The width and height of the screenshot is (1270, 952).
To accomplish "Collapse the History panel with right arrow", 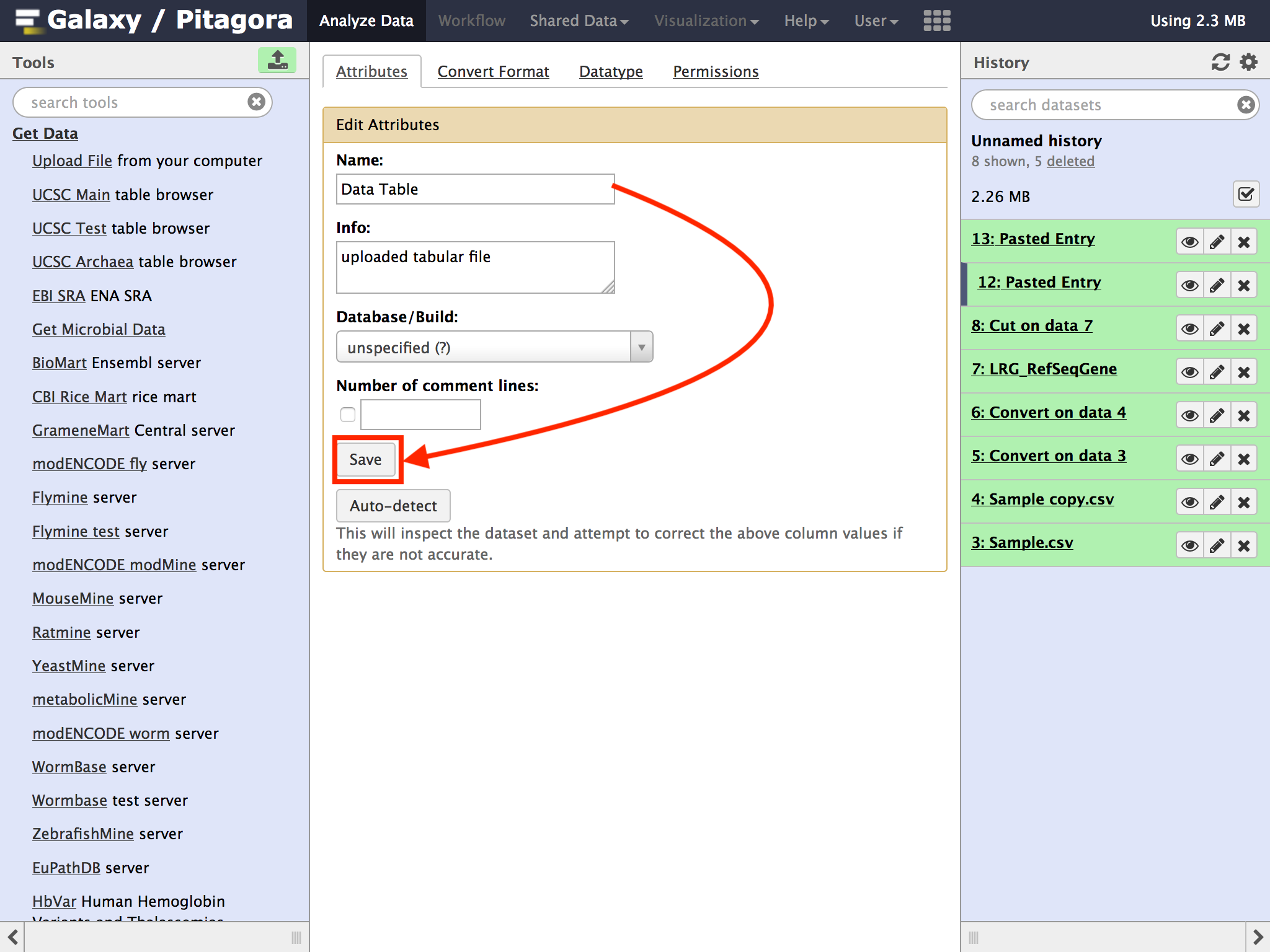I will tap(1258, 937).
